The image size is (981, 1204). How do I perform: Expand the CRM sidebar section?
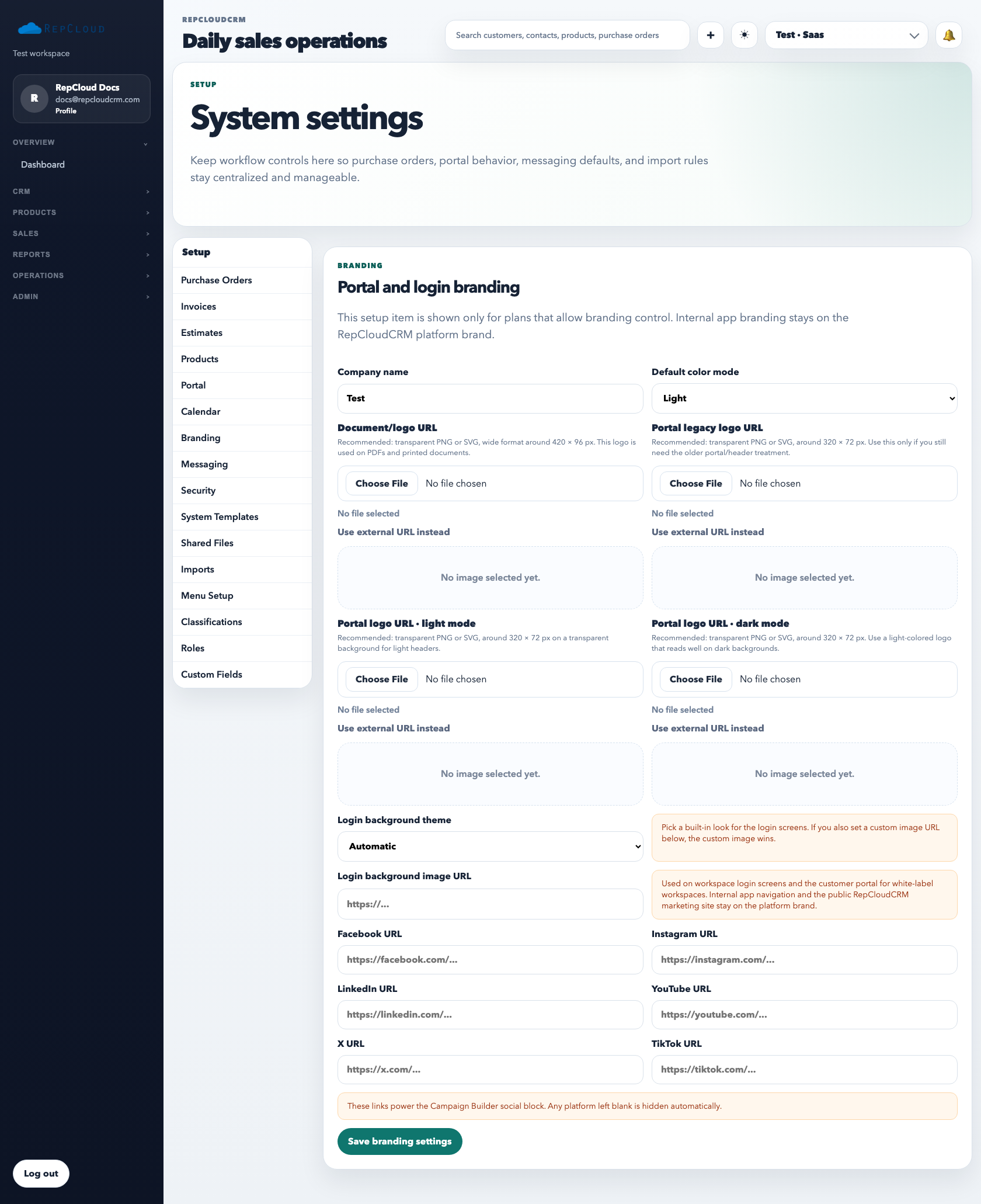coord(81,192)
